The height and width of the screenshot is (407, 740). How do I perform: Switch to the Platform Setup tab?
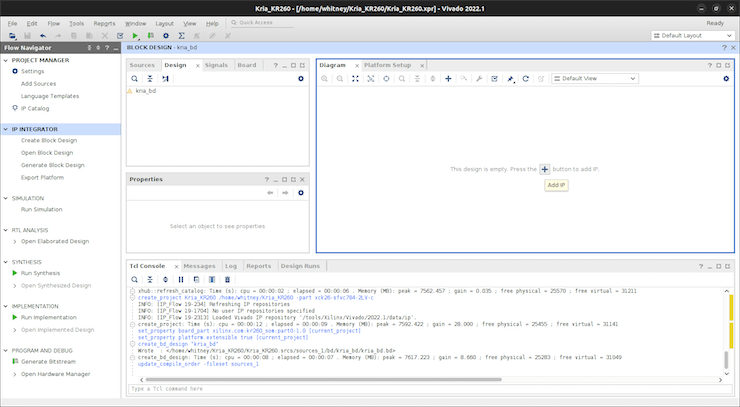pos(387,65)
